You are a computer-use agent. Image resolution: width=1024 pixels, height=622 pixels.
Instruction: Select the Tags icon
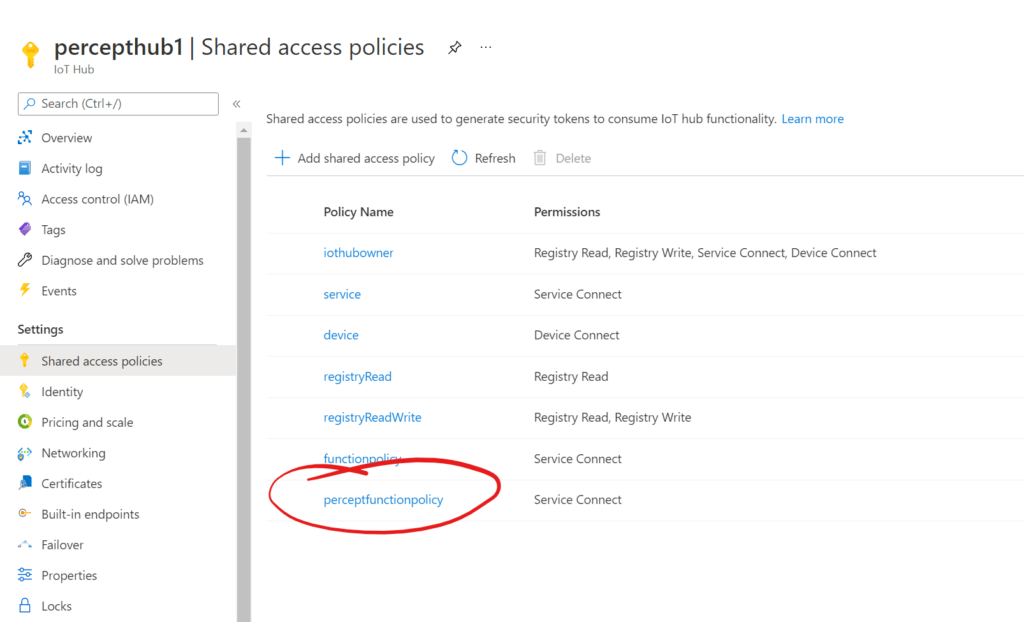[x=24, y=229]
